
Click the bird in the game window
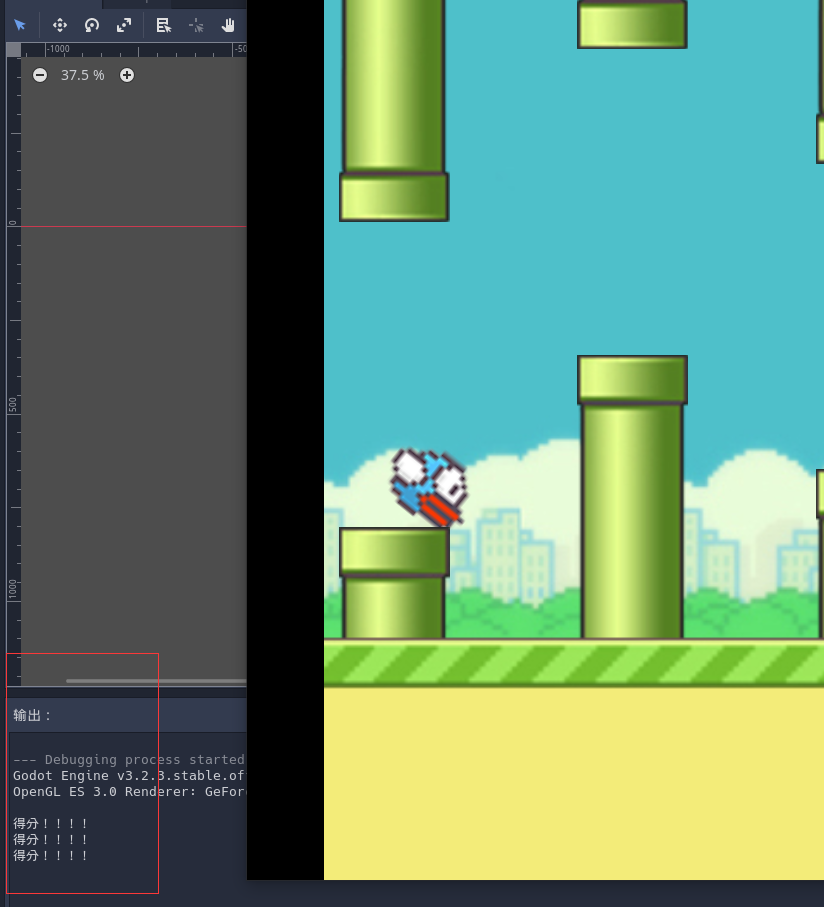429,487
